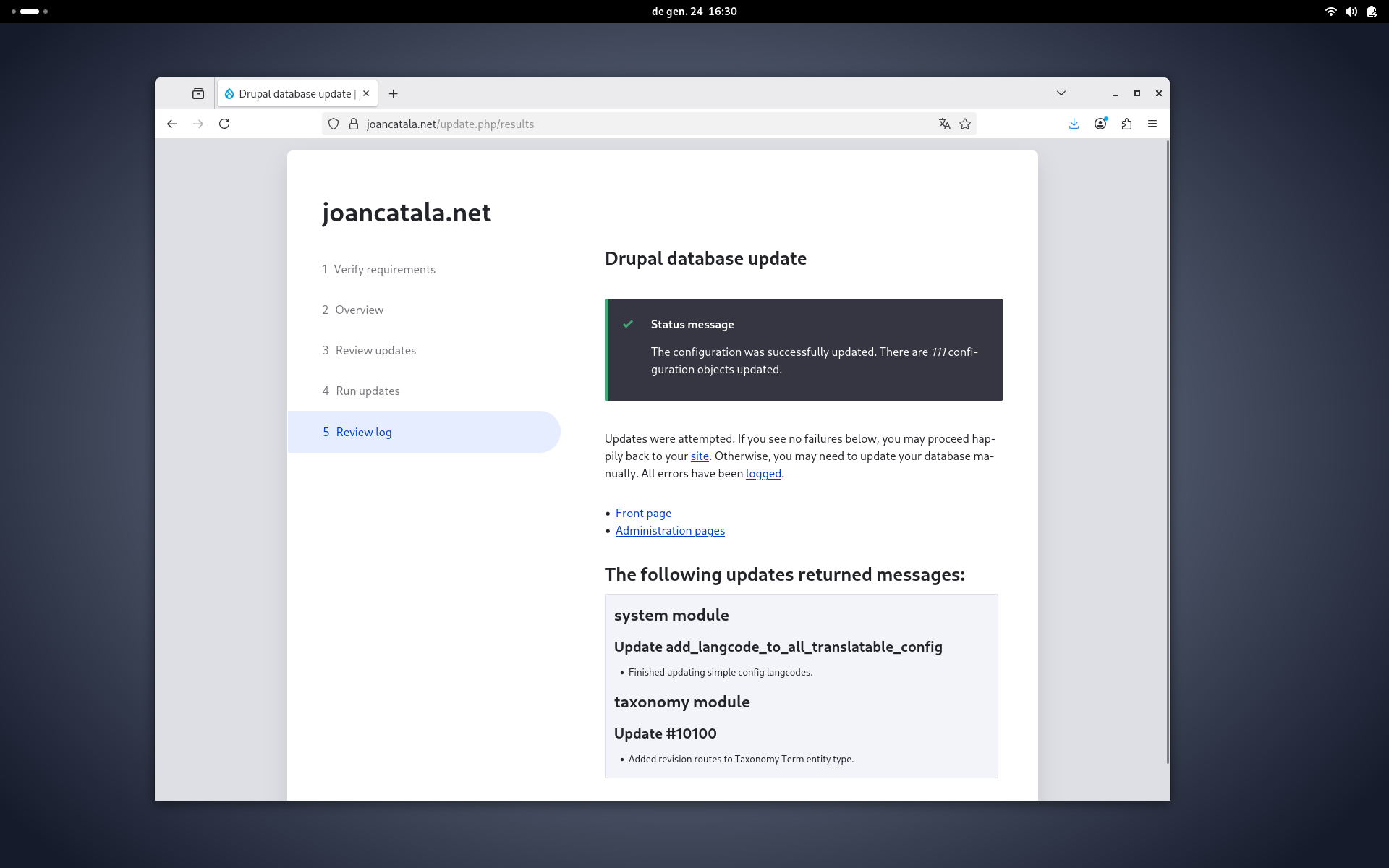This screenshot has width=1389, height=868.
Task: Open the Downloads icon
Action: 1074,124
